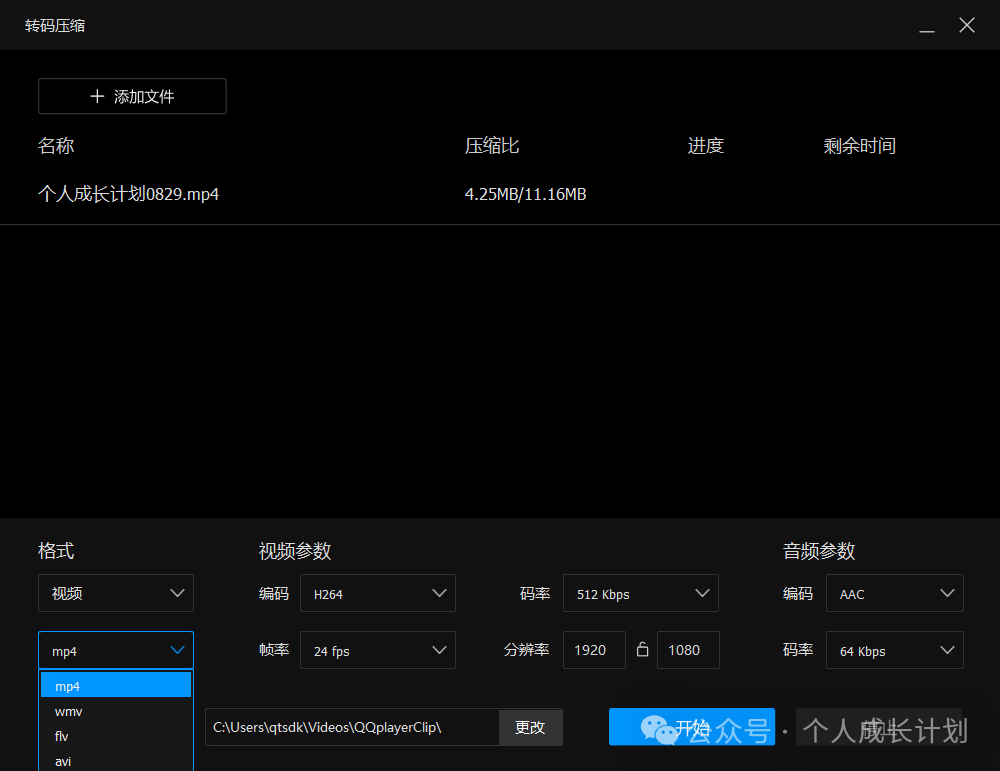Click the 添加文件 add file button
The image size is (1000, 771).
click(132, 96)
